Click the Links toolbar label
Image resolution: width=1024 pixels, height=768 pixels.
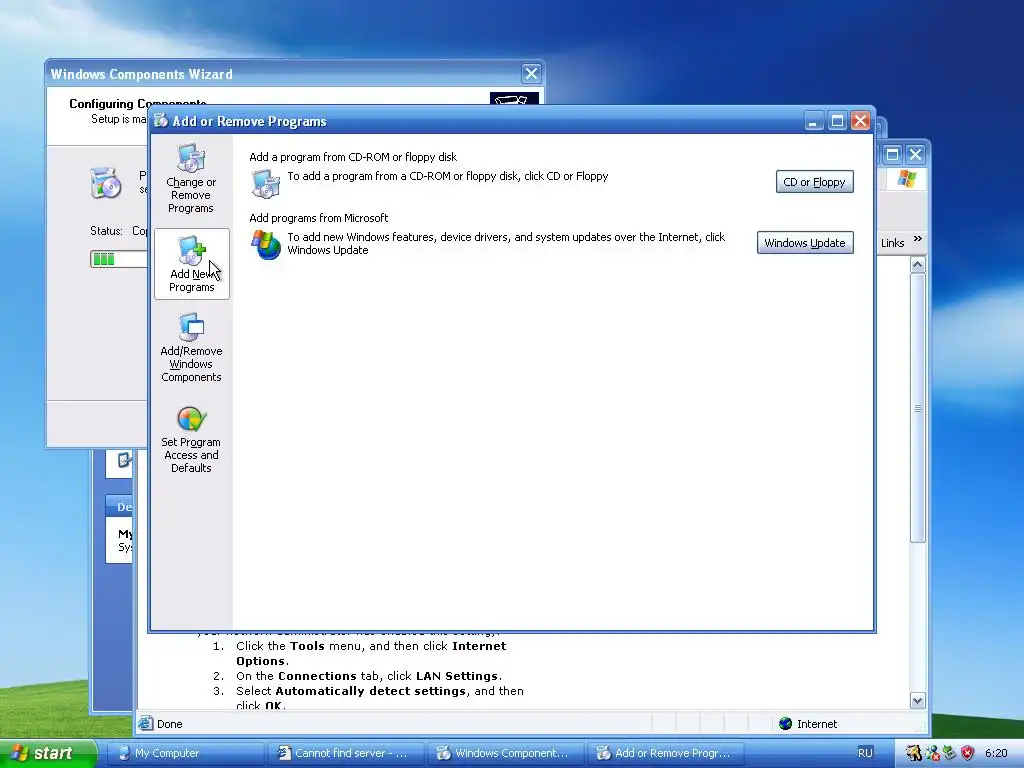[x=892, y=243]
